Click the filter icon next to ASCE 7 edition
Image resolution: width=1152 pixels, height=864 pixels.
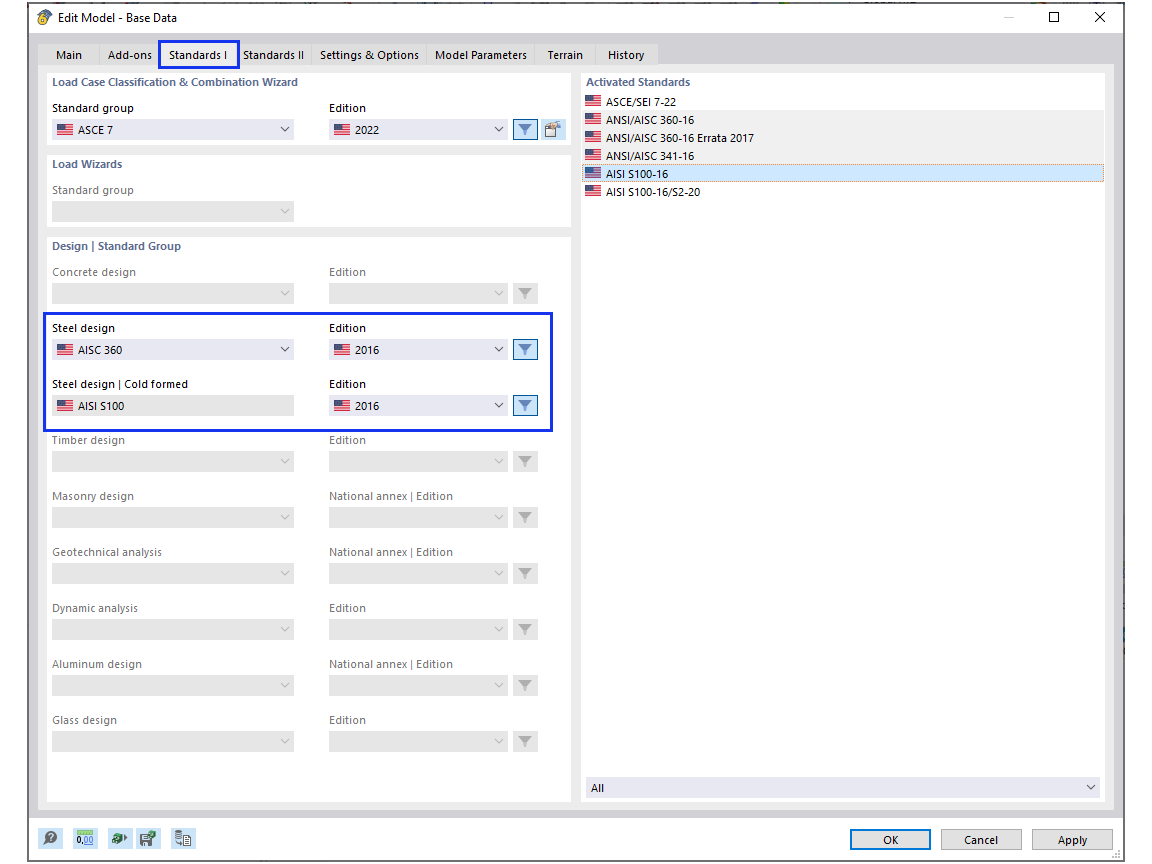coord(525,130)
